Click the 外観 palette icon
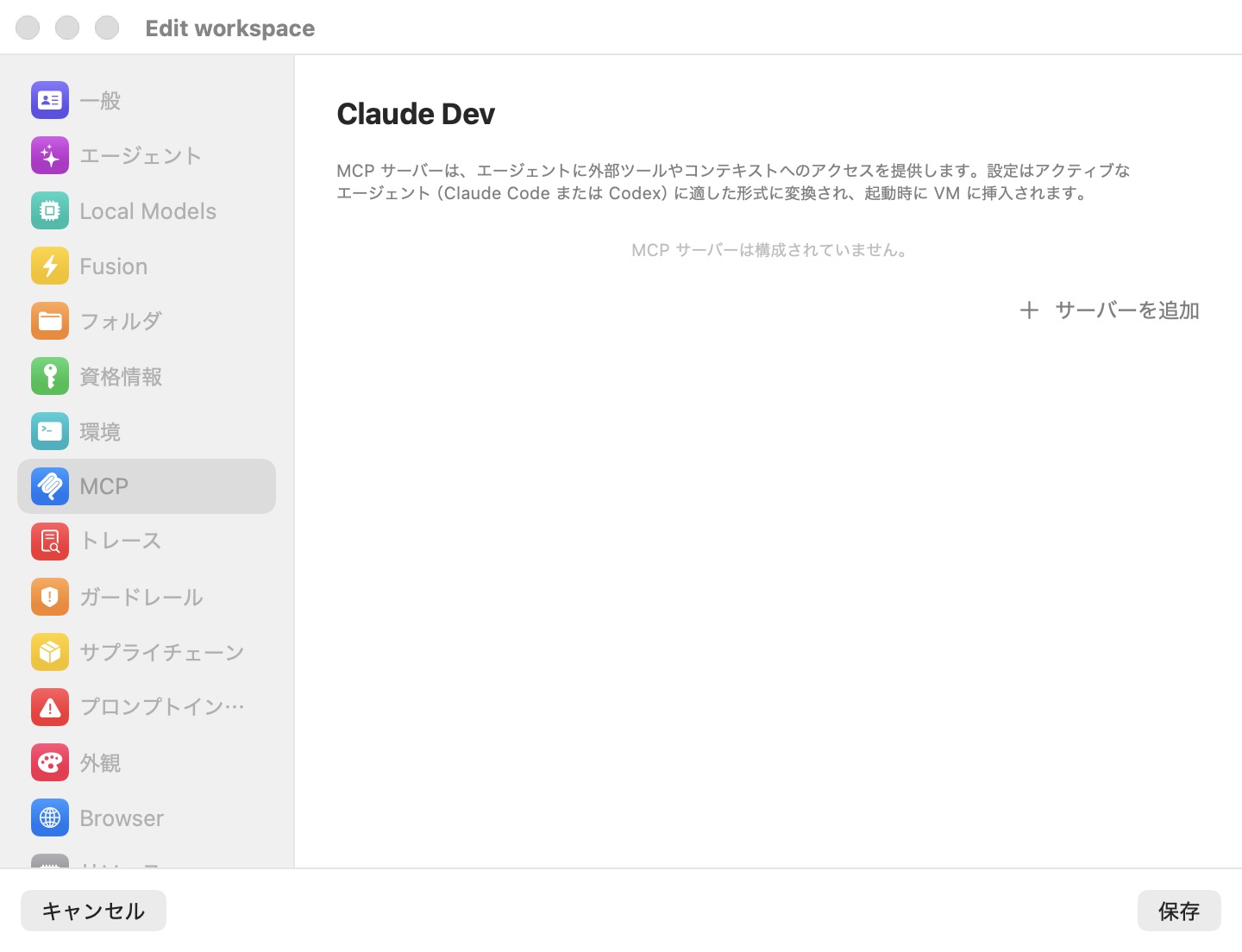Viewport: 1242px width, 952px height. pyautogui.click(x=50, y=762)
